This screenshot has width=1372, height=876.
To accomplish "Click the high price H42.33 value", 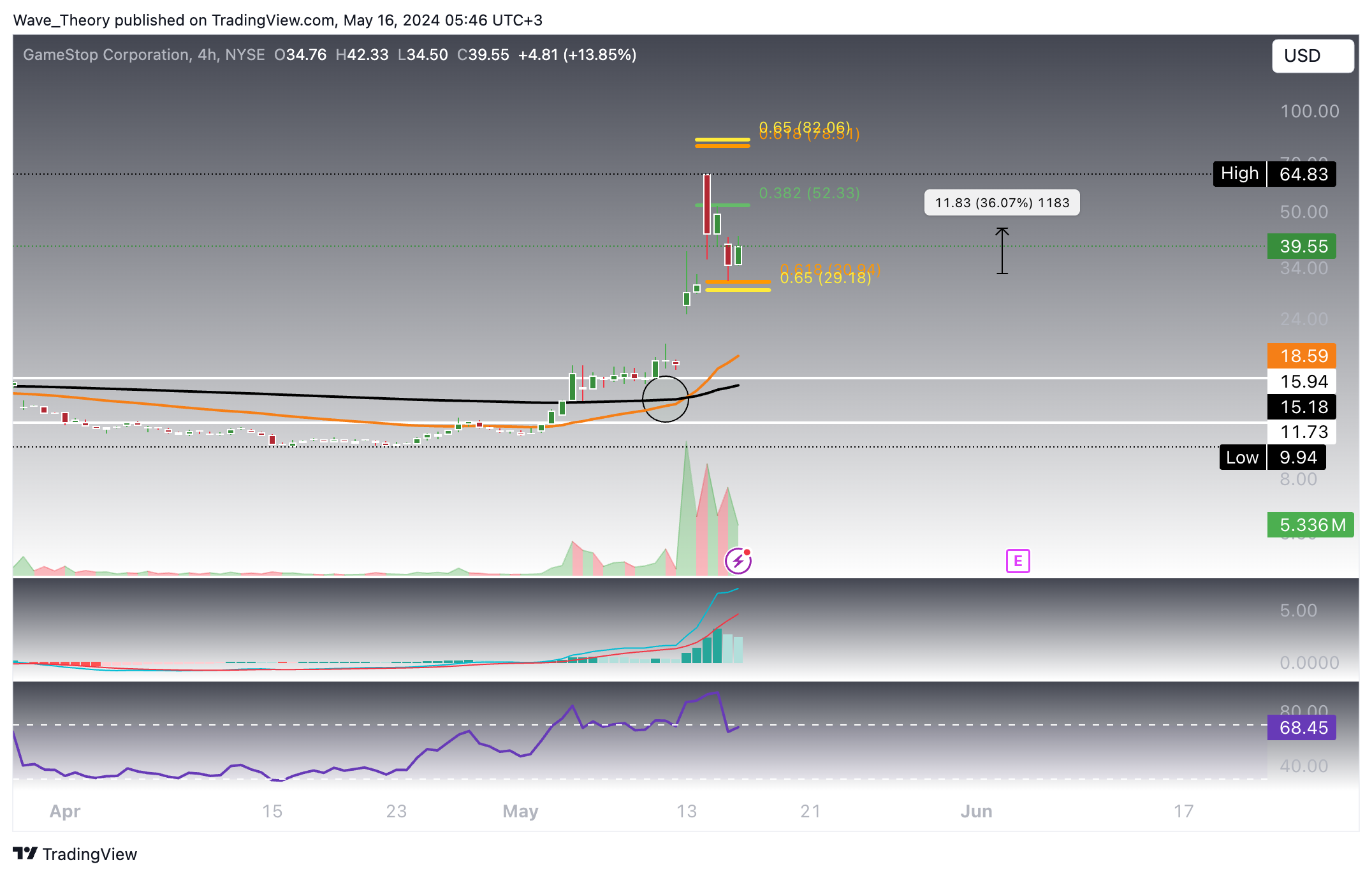I will tap(362, 55).
